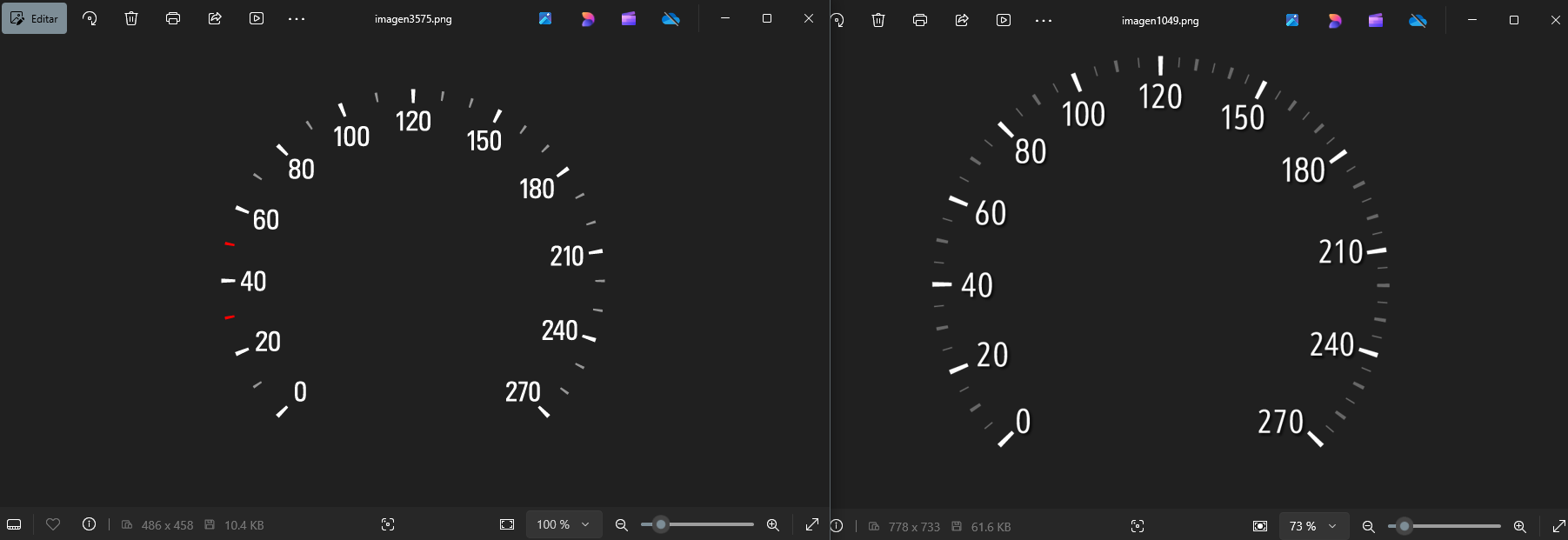Open the three-dots menu in left window
The height and width of the screenshot is (540, 1568).
tap(297, 18)
